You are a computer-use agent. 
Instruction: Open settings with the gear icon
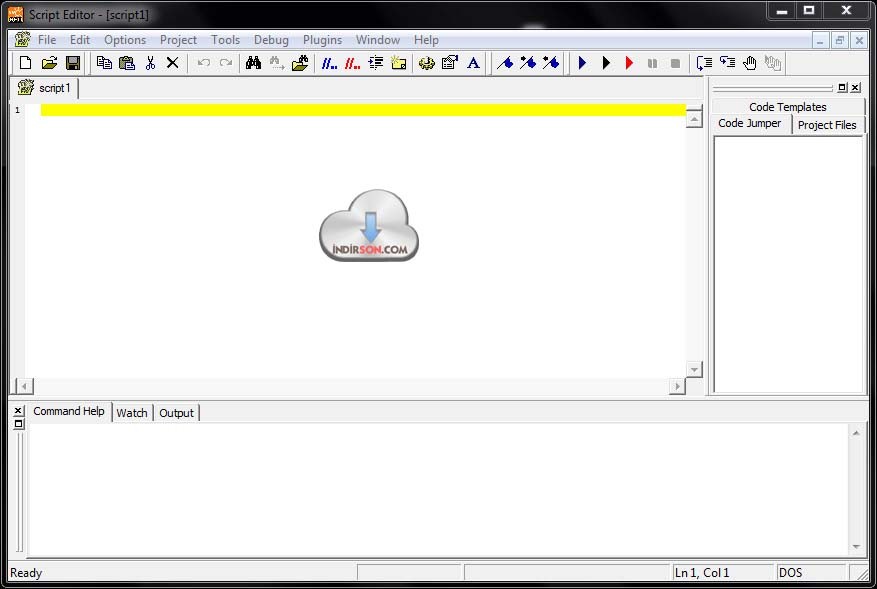pos(427,63)
